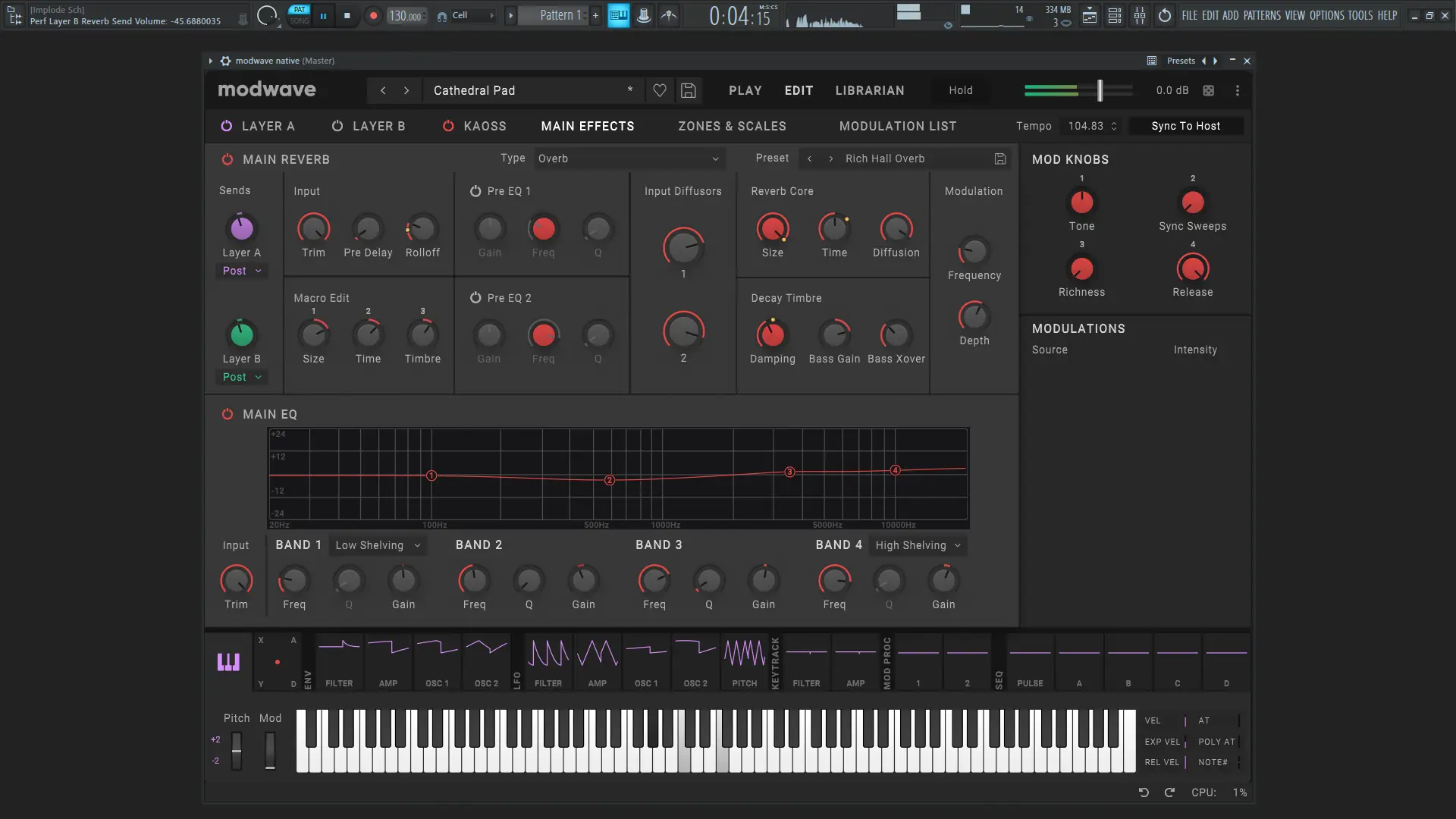The image size is (1456, 819).
Task: Select EQ band node 2 on graph
Action: point(609,480)
